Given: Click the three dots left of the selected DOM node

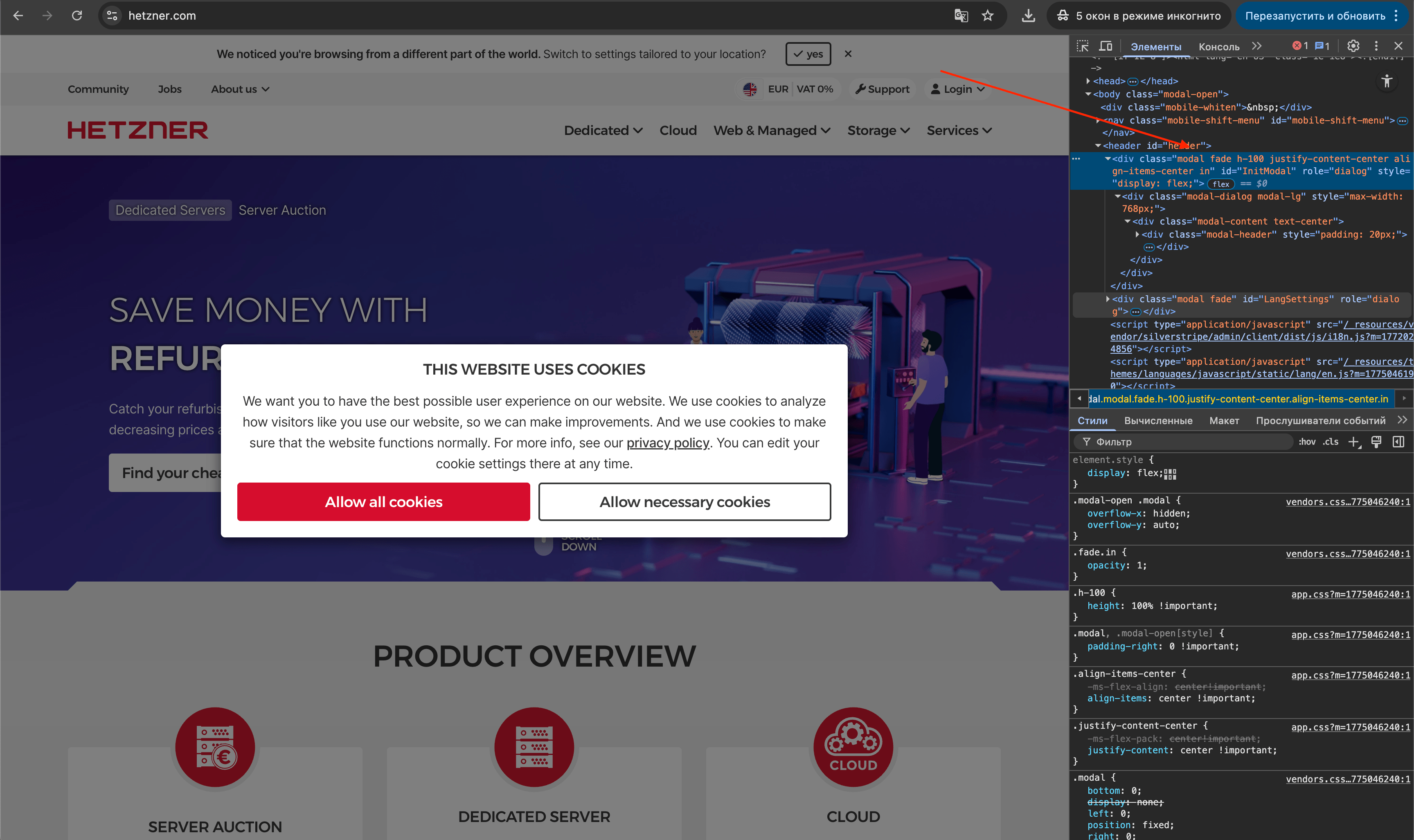Looking at the screenshot, I should (1076, 159).
